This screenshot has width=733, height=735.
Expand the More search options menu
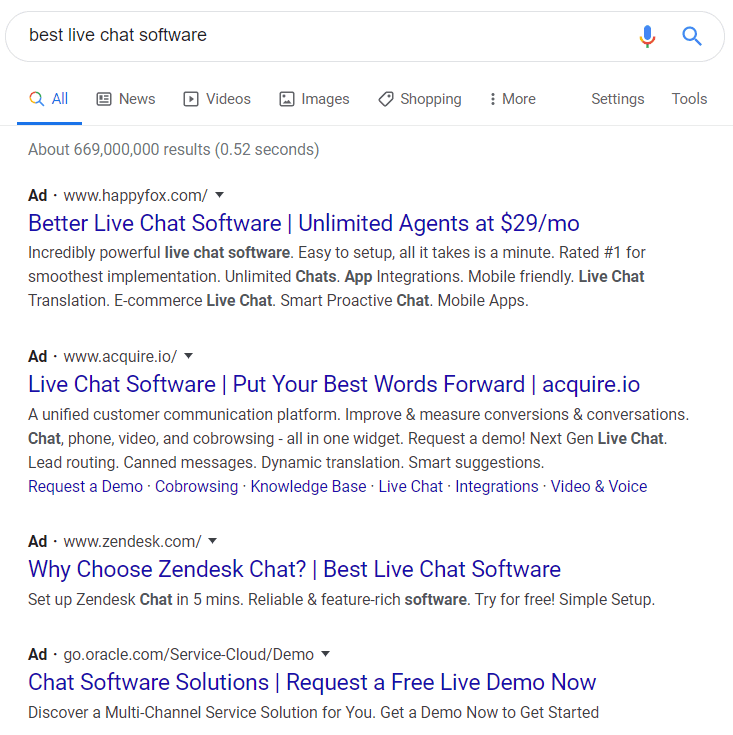coord(512,99)
